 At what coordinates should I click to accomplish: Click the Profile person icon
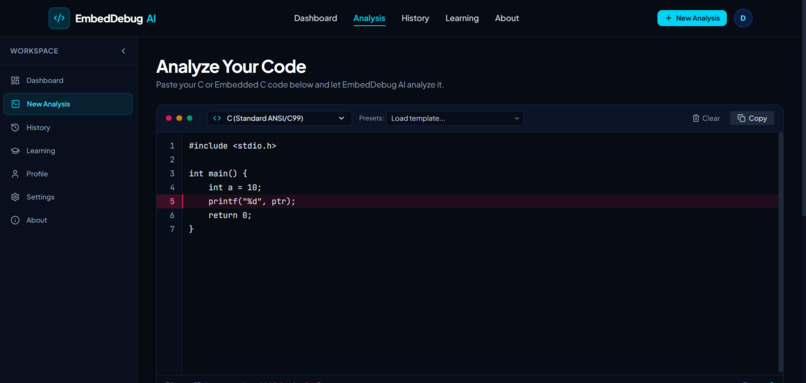(x=15, y=174)
